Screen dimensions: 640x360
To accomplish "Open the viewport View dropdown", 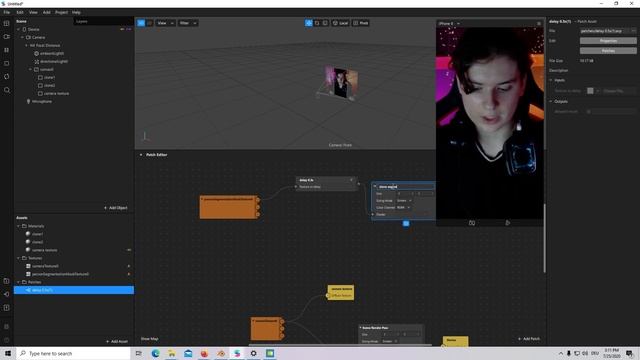I will pos(165,23).
